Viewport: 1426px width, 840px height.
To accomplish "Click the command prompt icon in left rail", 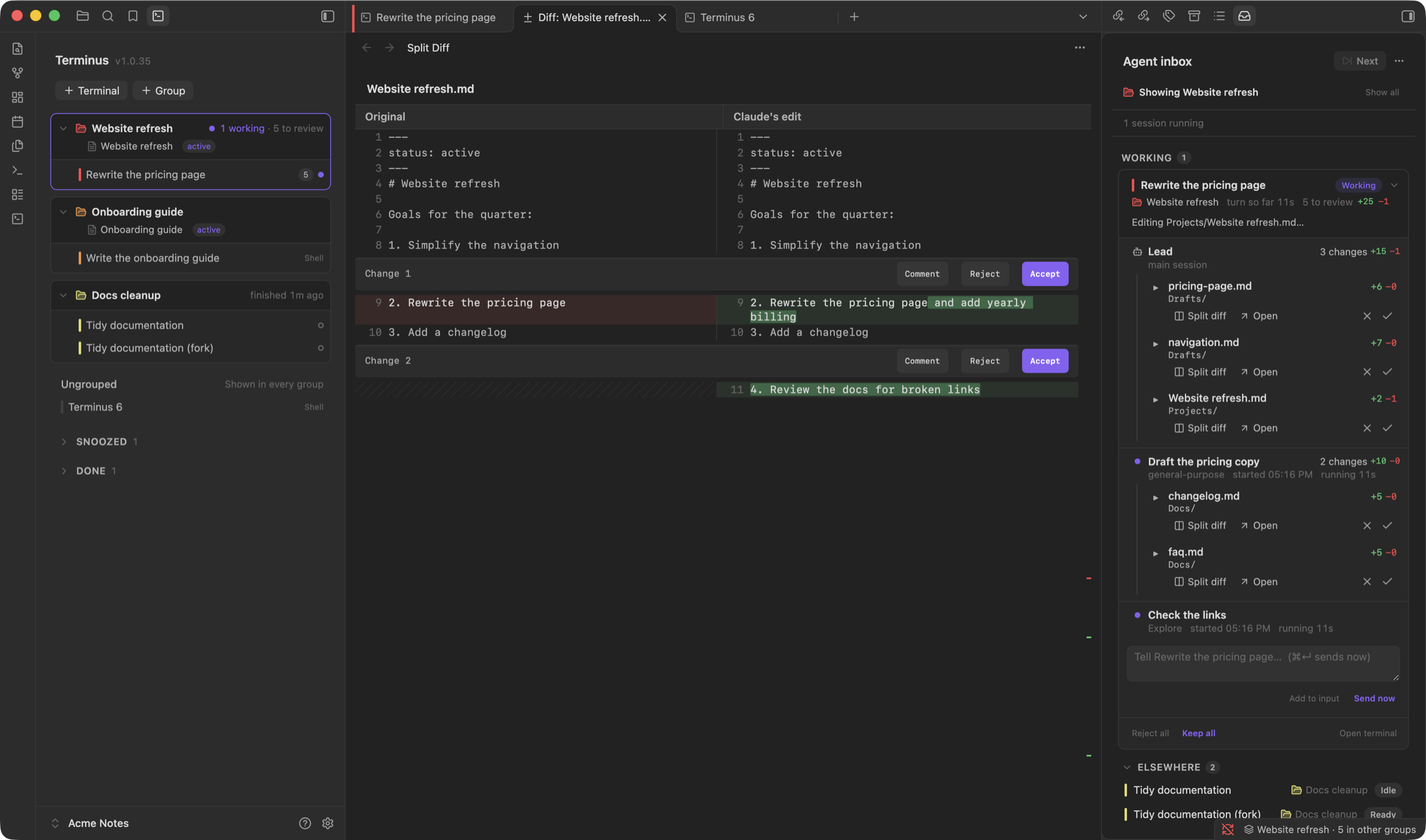I will (x=17, y=170).
